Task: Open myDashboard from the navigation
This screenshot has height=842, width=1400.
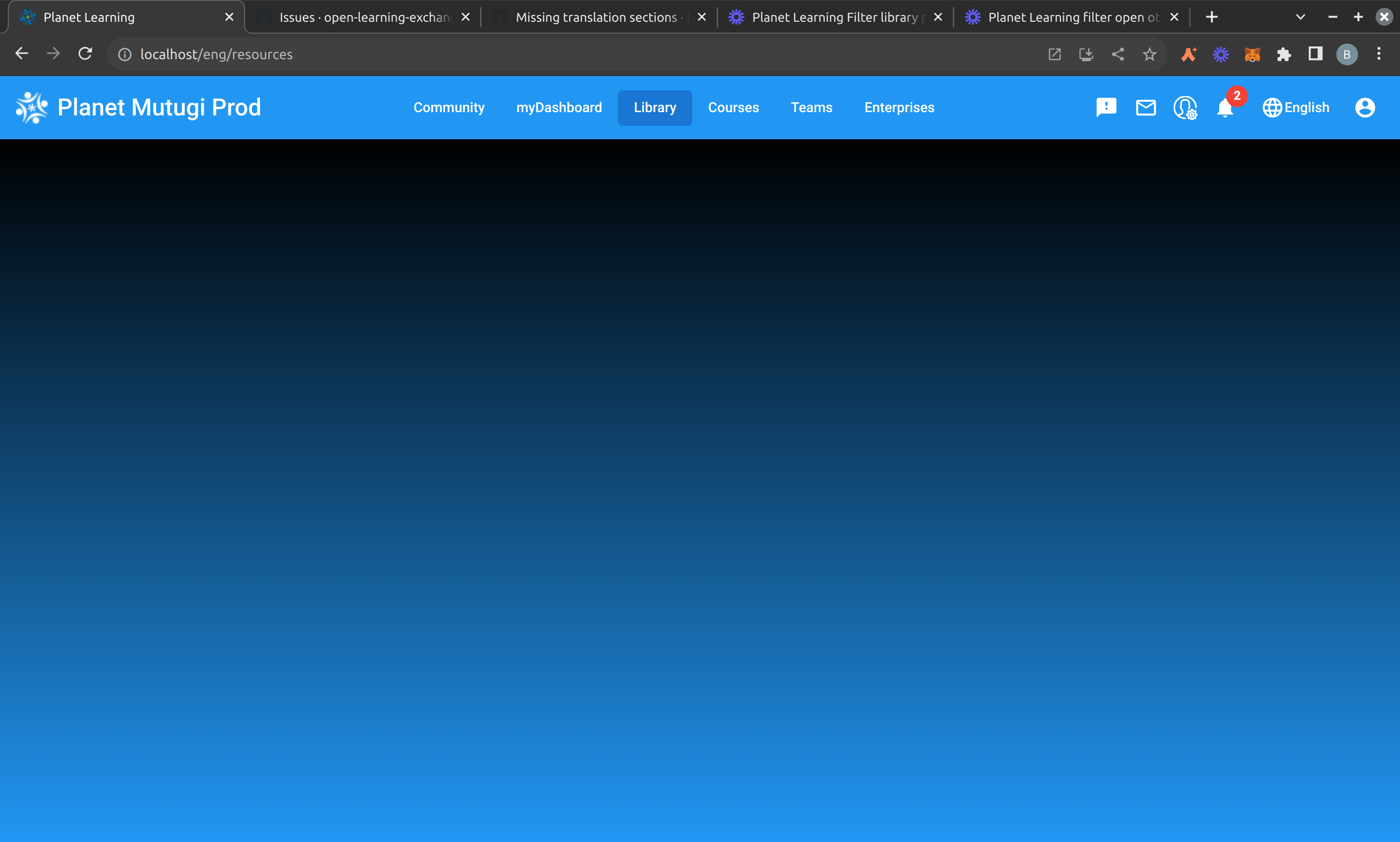Action: pos(559,107)
